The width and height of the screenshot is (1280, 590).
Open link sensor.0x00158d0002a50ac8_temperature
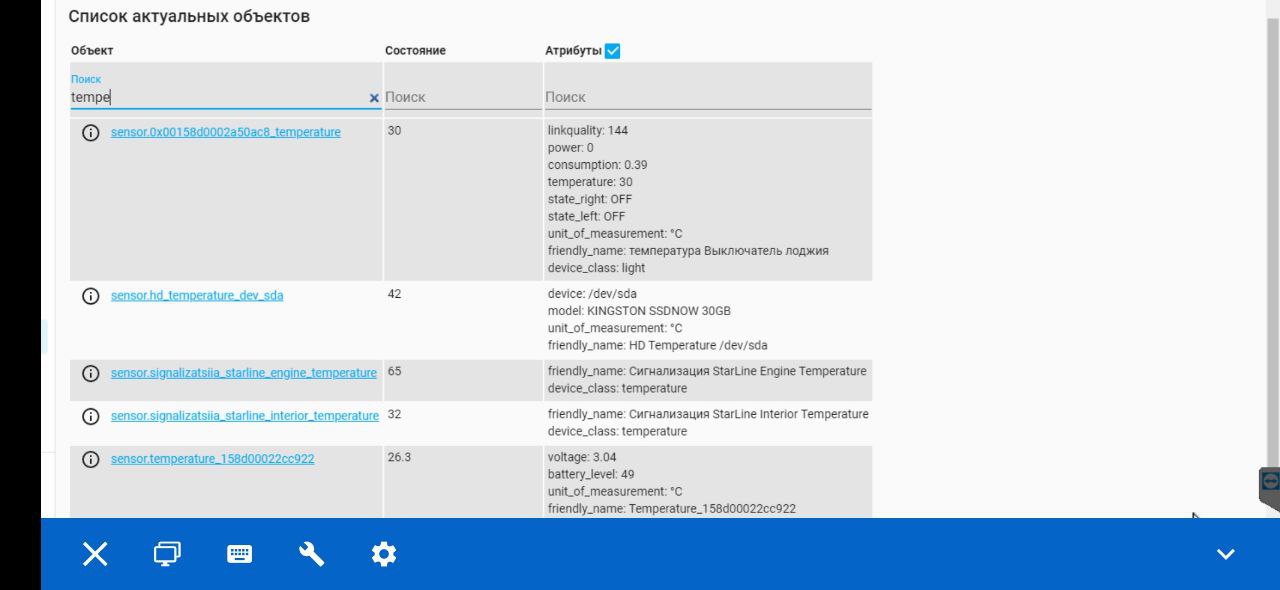point(225,132)
